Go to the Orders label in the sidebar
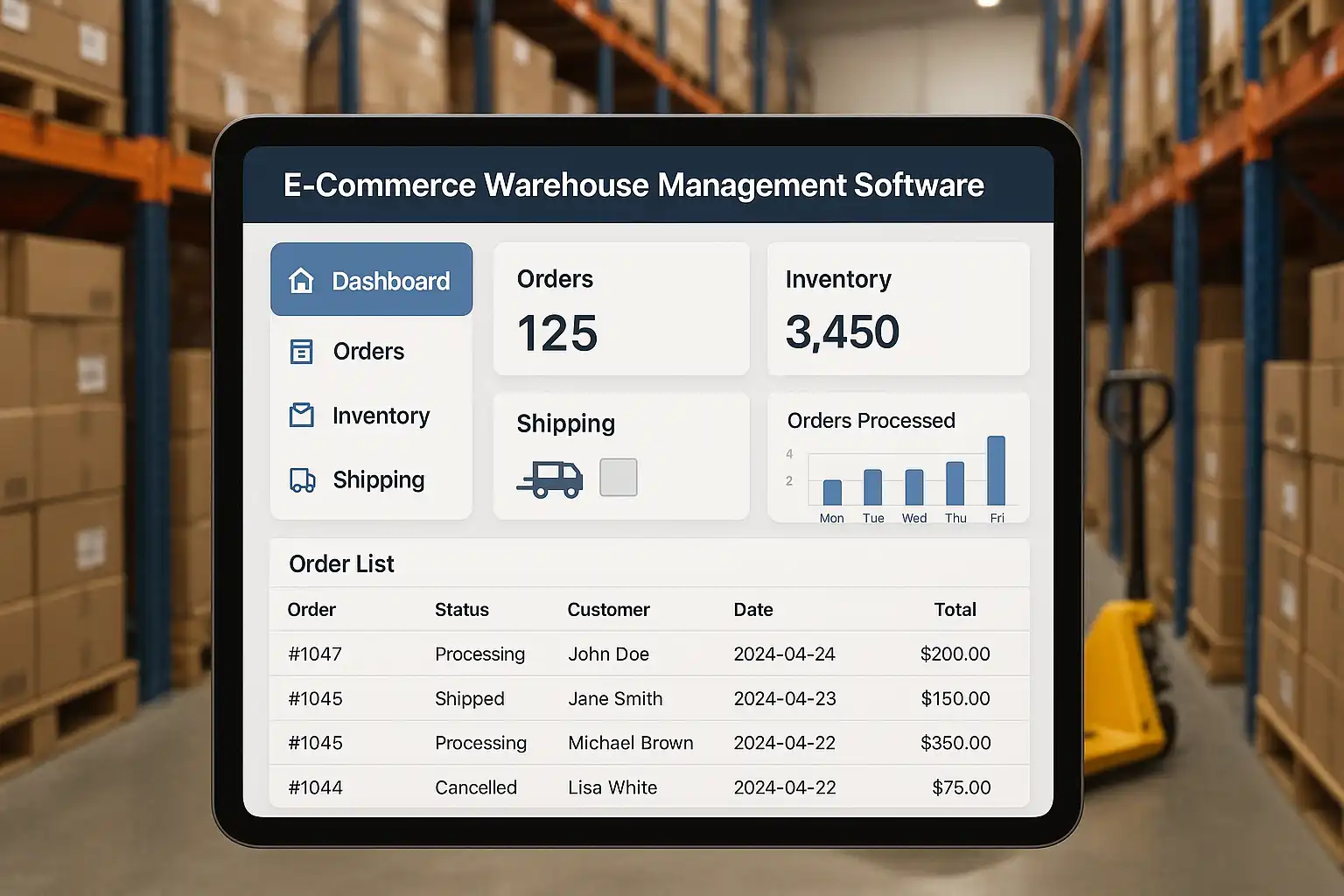The image size is (1344, 896). point(368,351)
